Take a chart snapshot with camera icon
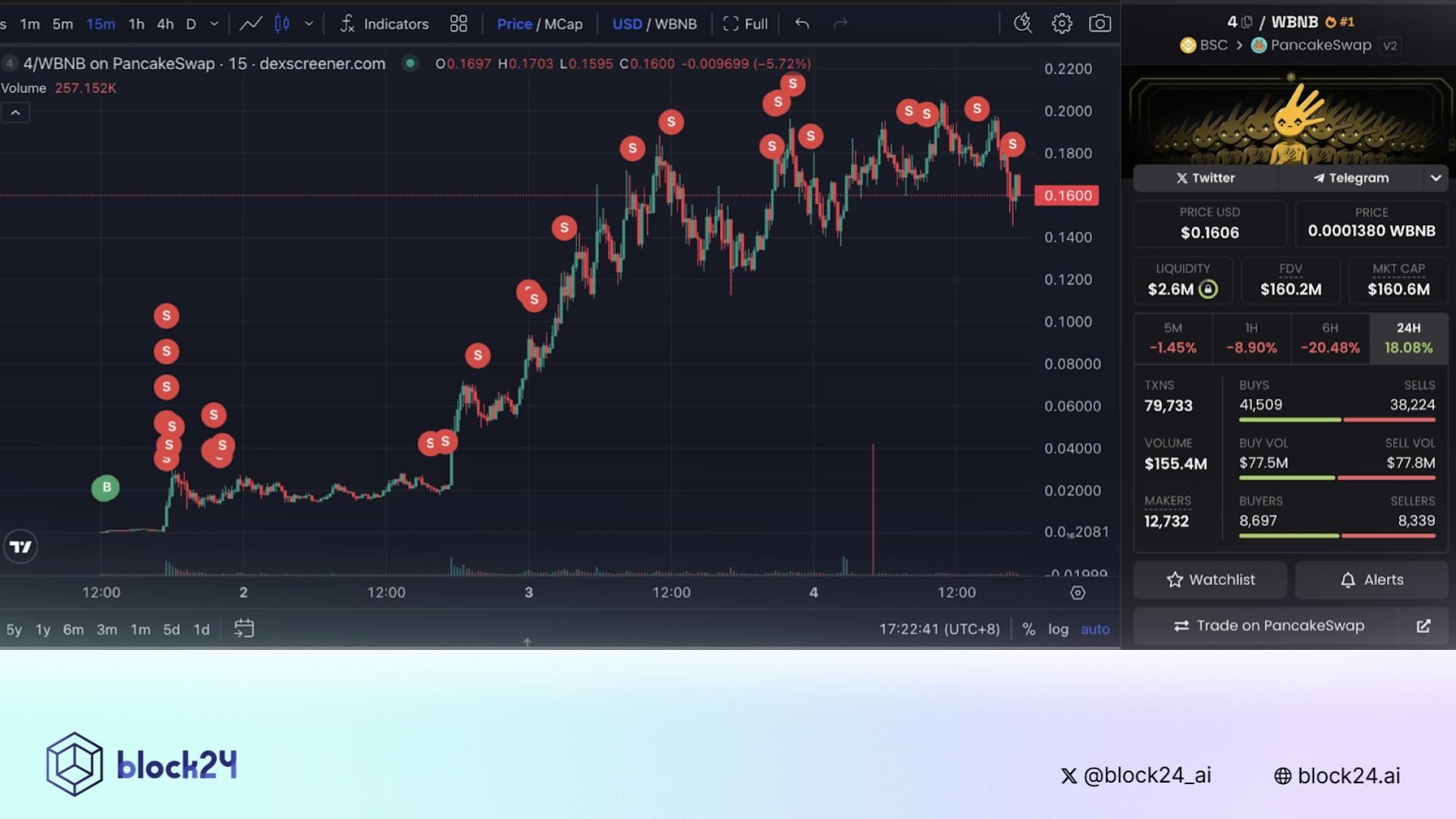 pos(1100,24)
